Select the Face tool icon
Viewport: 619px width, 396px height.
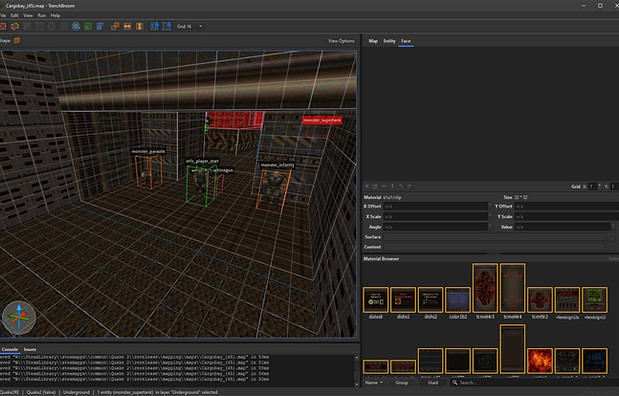pos(64,26)
